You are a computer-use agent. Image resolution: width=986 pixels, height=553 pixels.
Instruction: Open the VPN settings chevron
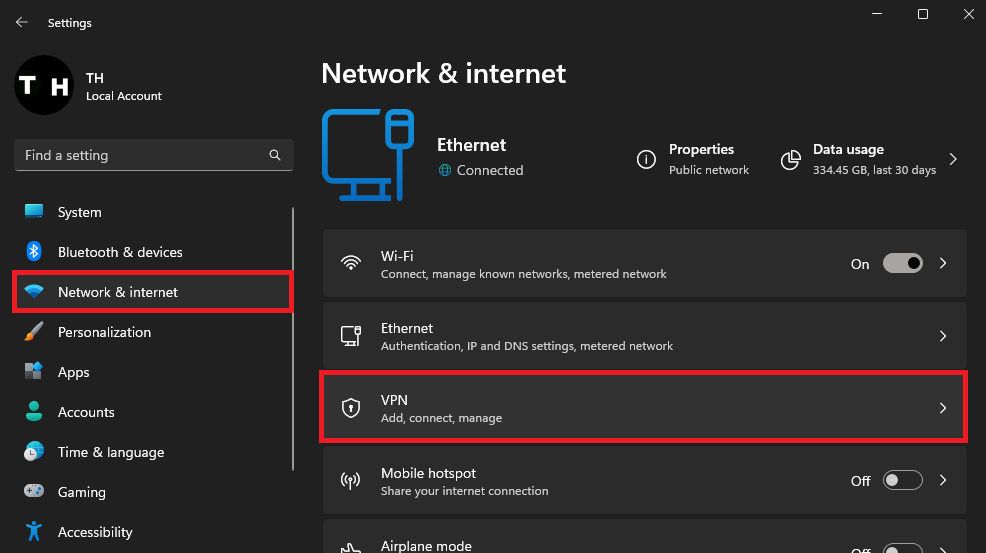[943, 408]
